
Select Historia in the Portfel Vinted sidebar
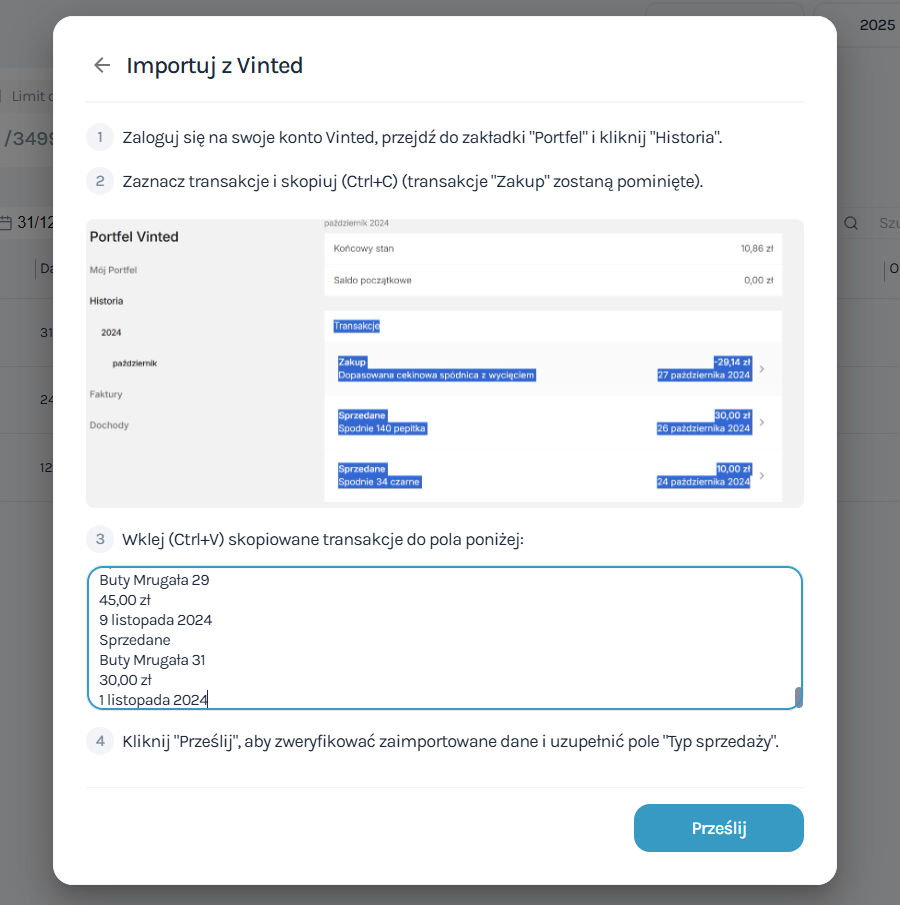pyautogui.click(x=107, y=301)
